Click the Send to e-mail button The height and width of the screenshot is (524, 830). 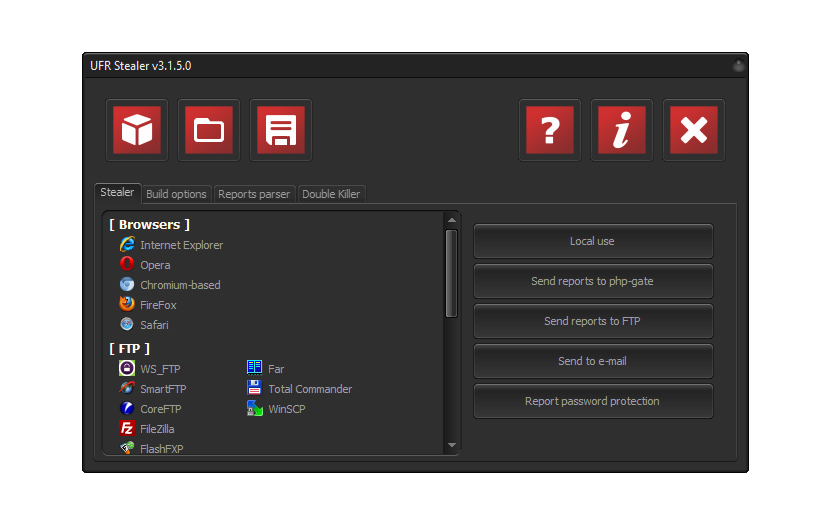[x=593, y=361]
